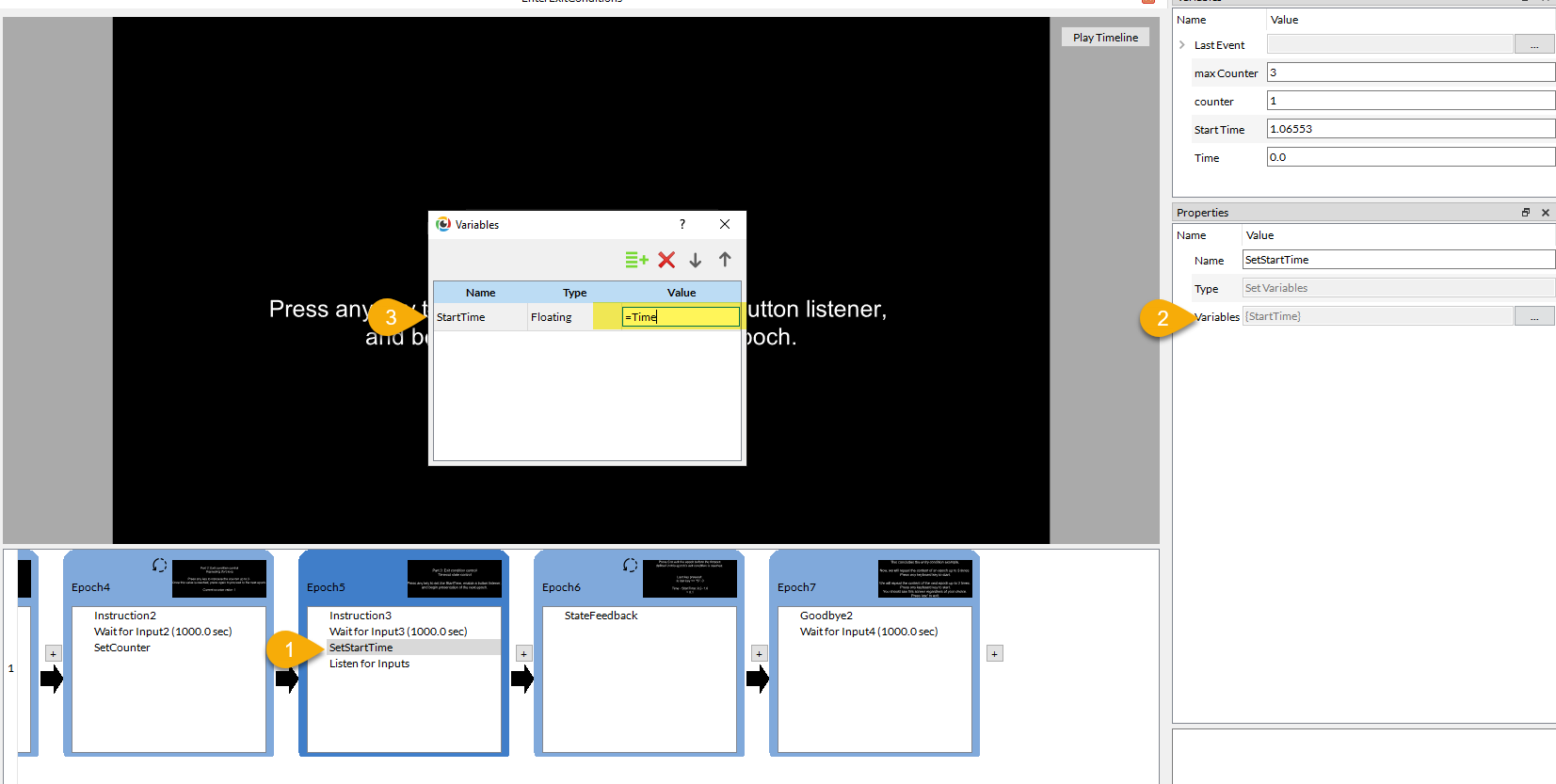Click the loop icon on Epoch4
The width and height of the screenshot is (1556, 784).
(159, 565)
